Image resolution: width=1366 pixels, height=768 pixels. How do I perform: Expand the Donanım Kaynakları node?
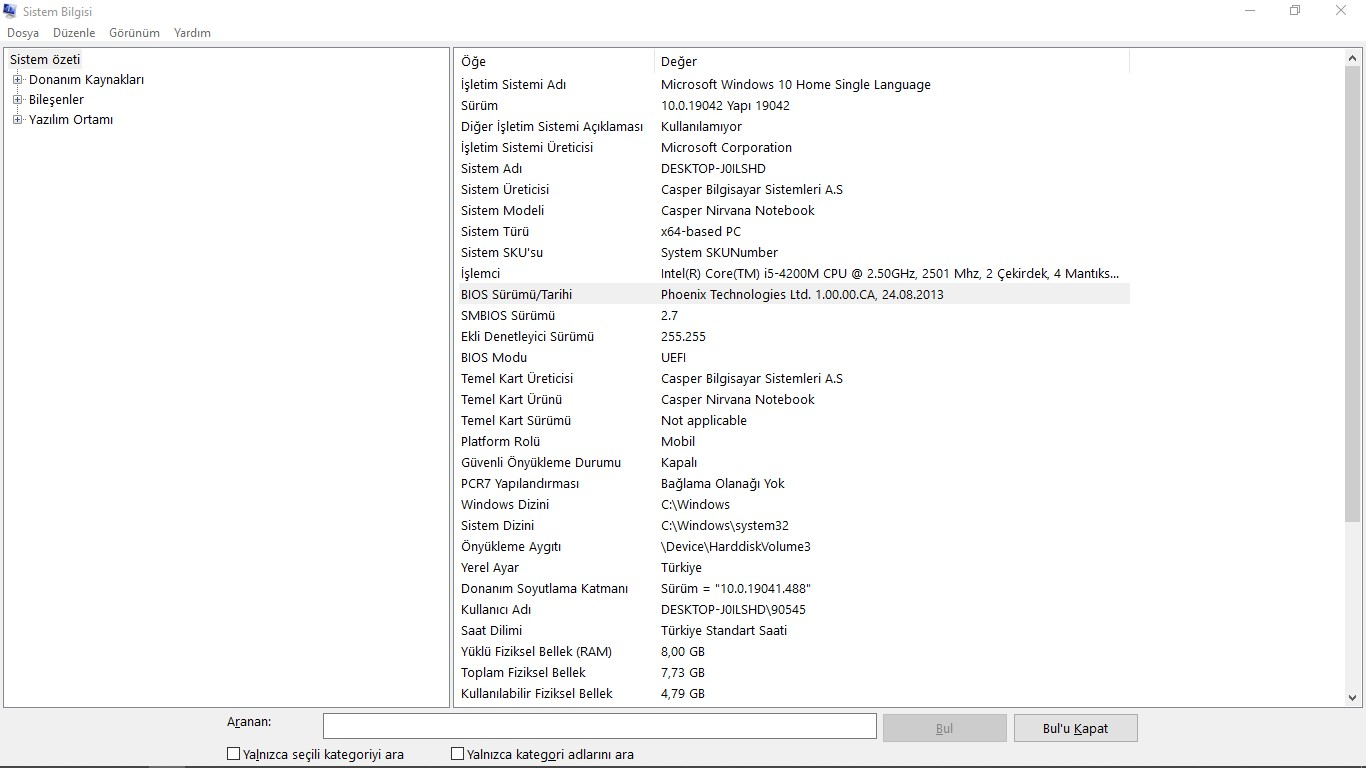[17, 80]
